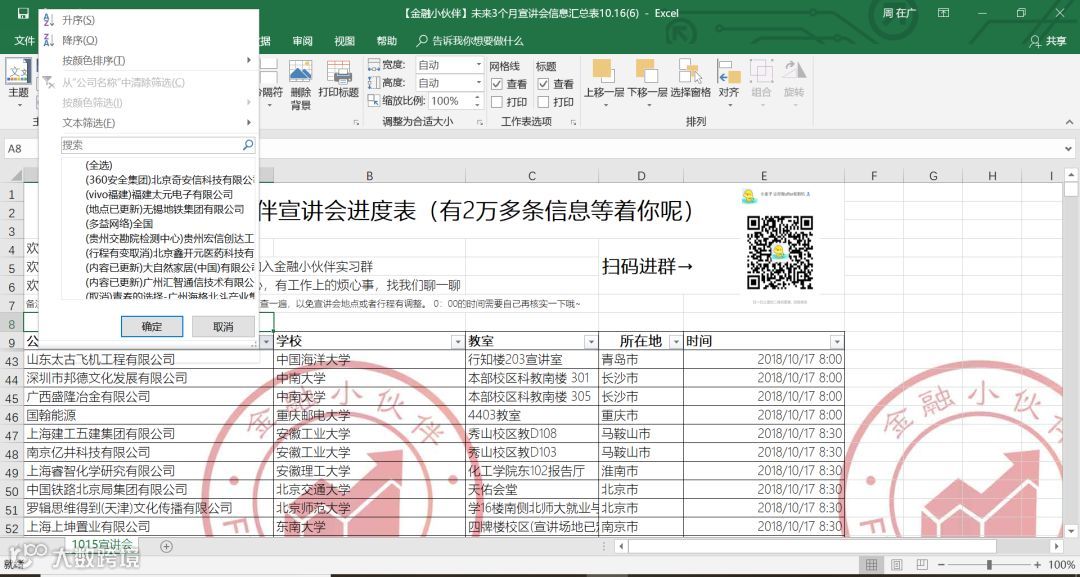The height and width of the screenshot is (577, 1080).
Task: Click the zoom slider handle in status bar
Action: point(990,565)
